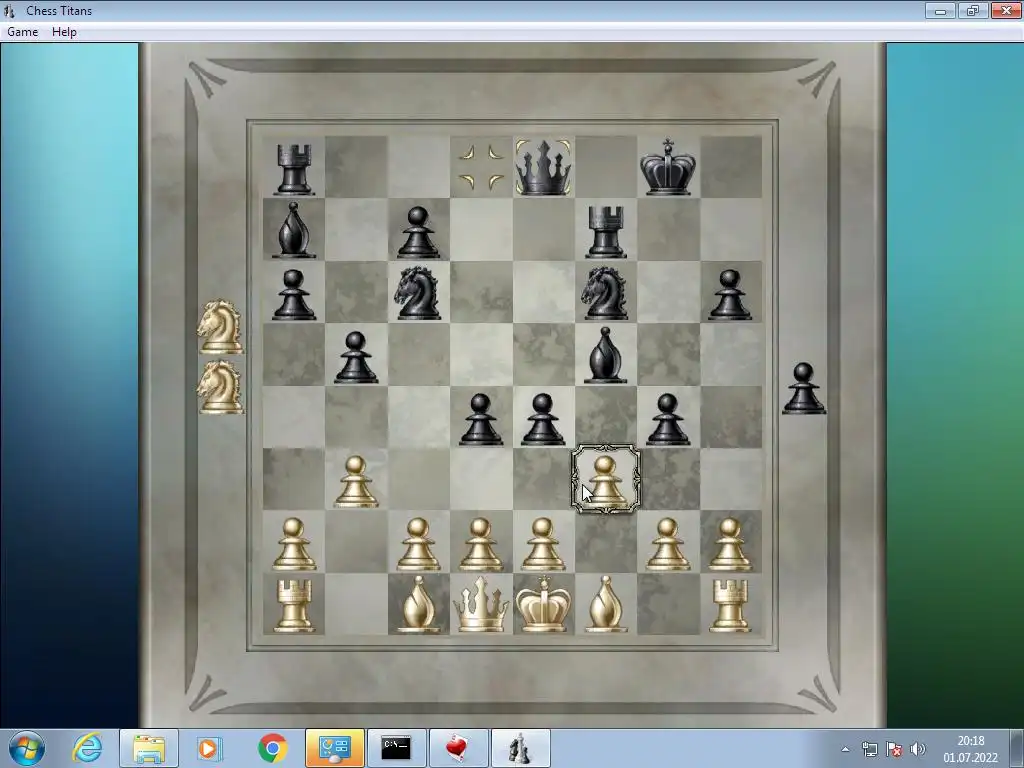
Task: Select the black pawn on d4
Action: click(481, 420)
